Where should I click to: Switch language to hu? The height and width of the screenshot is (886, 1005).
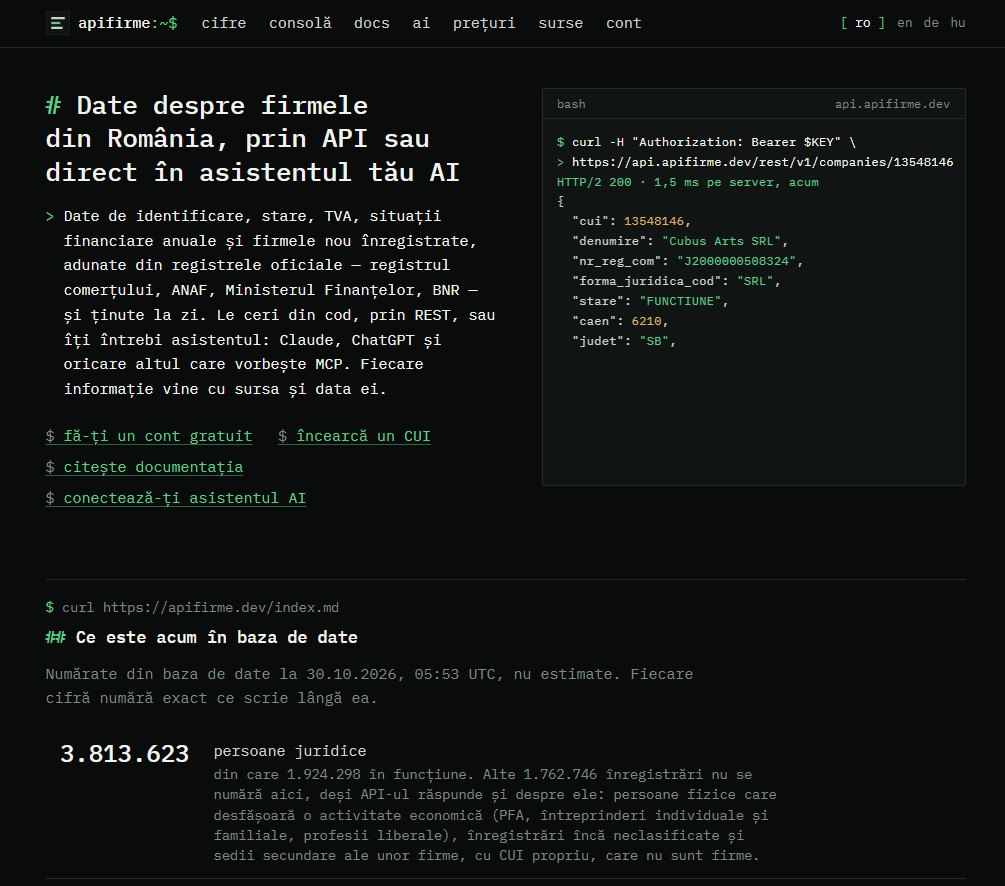958,23
